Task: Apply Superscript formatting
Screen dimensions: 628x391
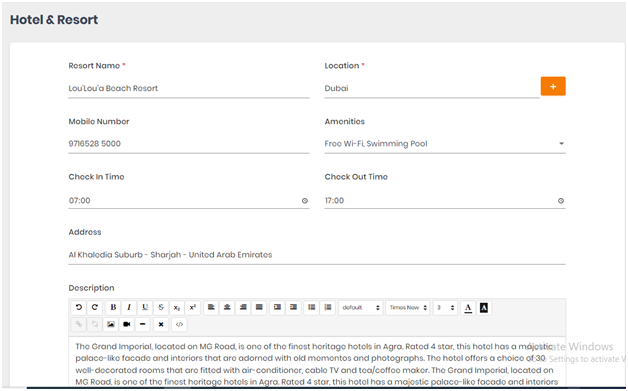Action: [193, 307]
